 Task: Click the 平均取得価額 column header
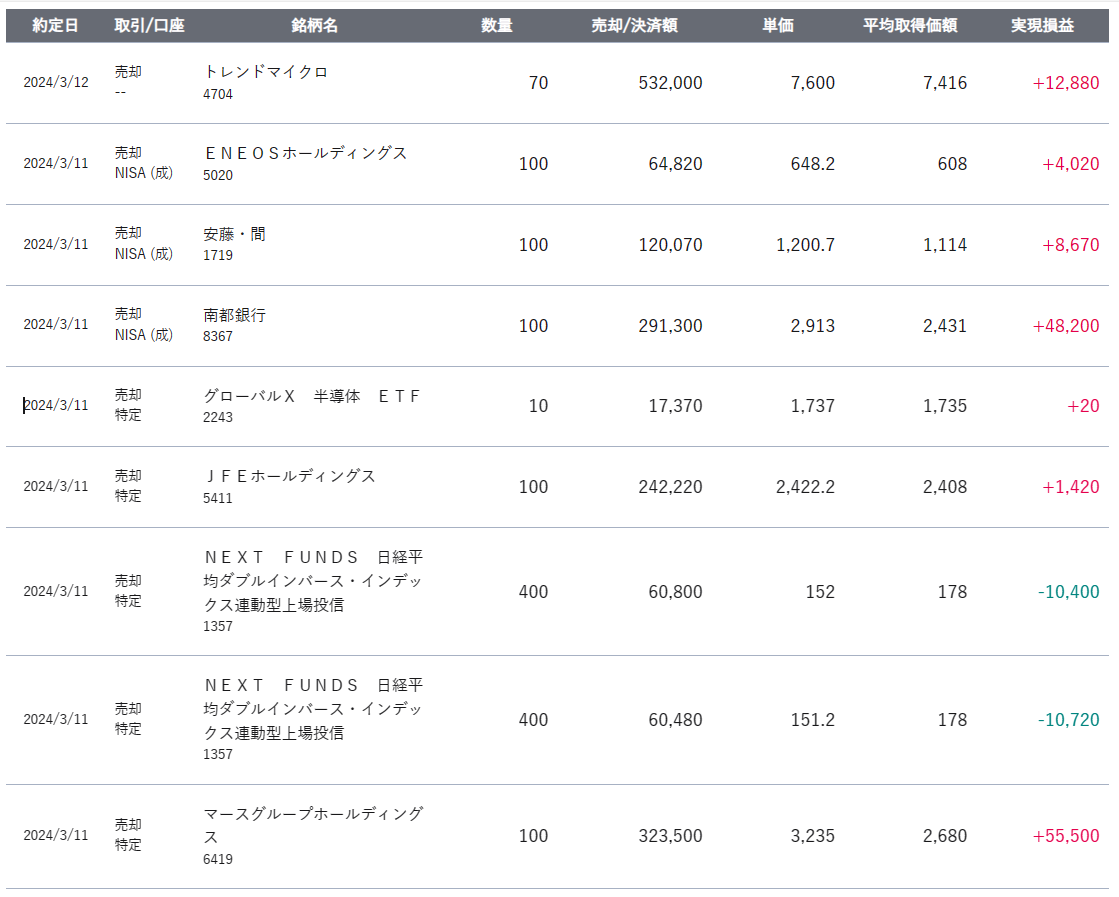910,26
